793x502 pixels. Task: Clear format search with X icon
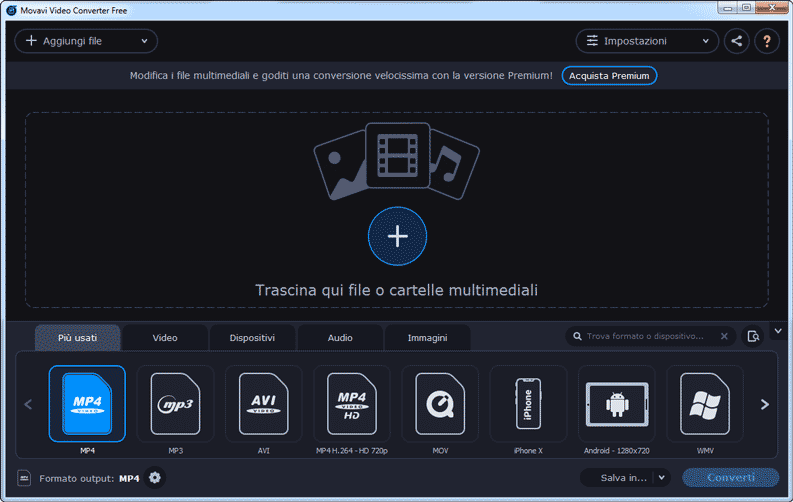coord(724,336)
